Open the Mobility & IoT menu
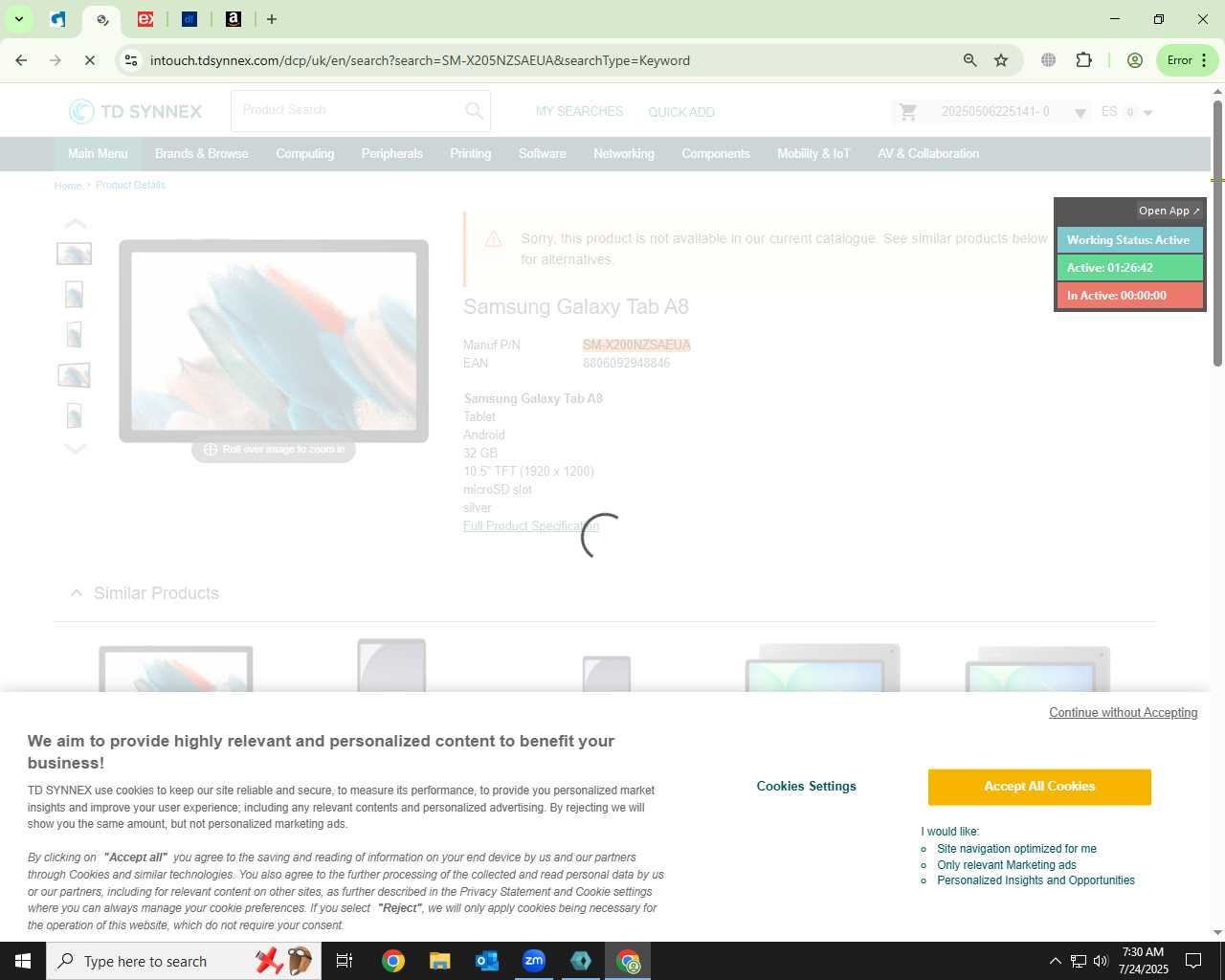Screen dimensions: 1225x980 click(813, 154)
